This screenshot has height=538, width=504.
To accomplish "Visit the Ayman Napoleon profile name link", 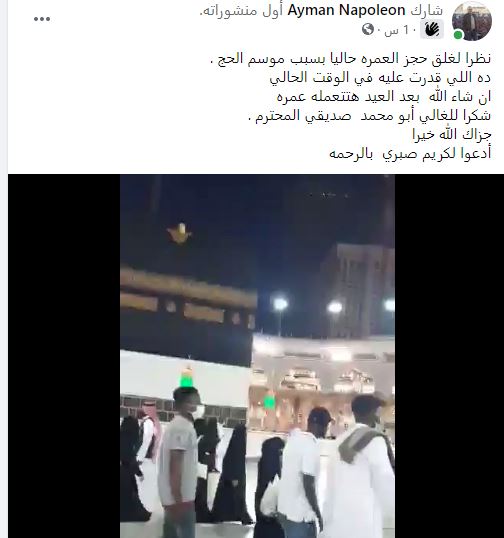I will click(346, 10).
